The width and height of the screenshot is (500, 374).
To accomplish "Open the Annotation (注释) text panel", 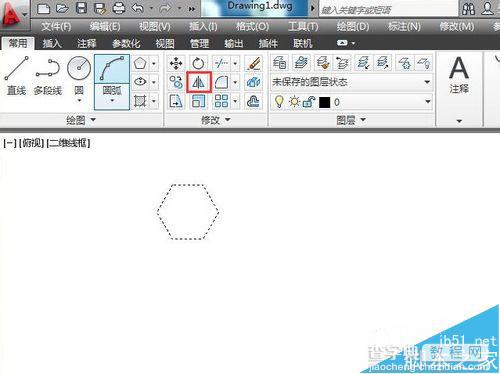I will [x=459, y=75].
